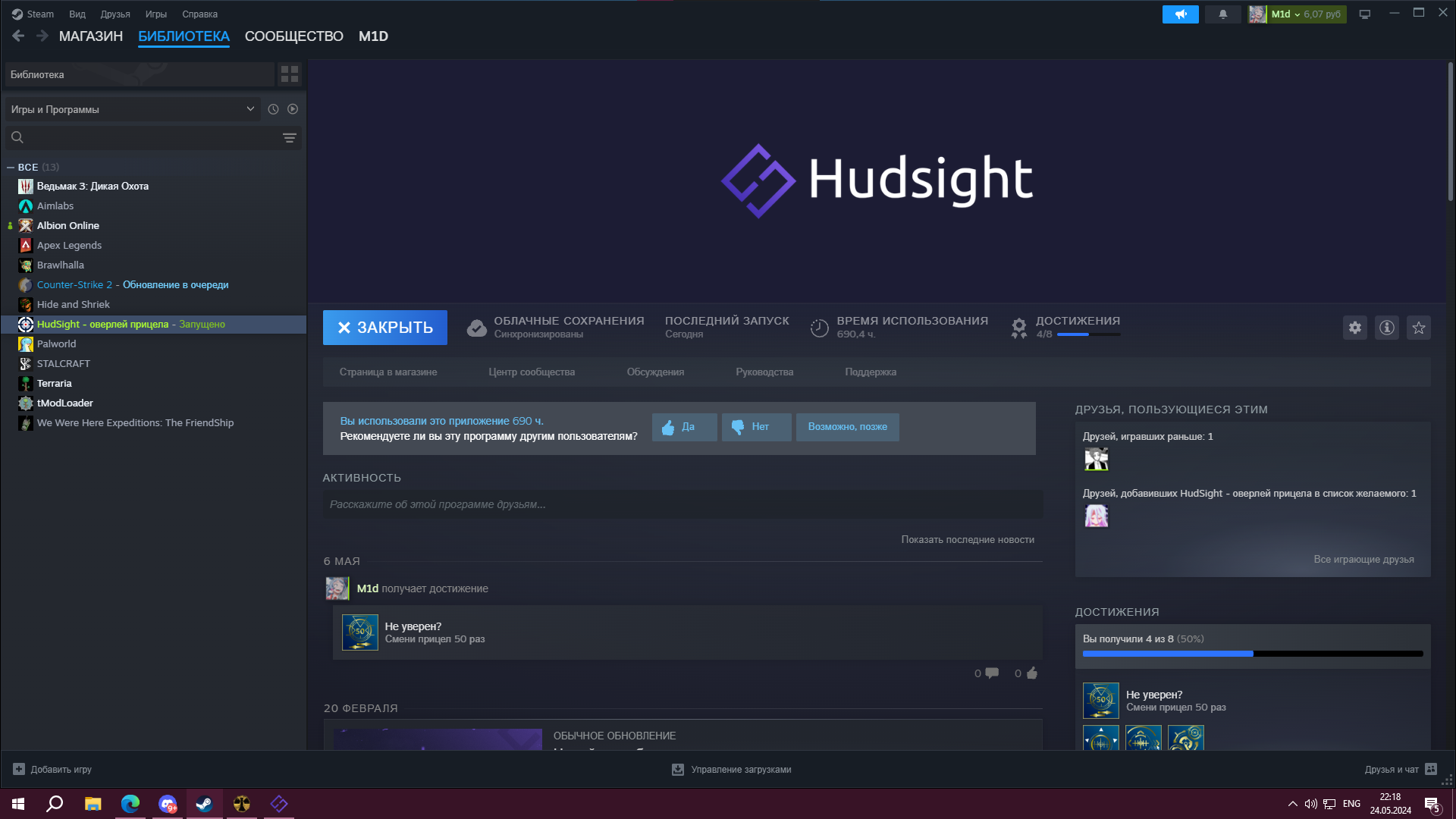
Task: Open Hudsight settings gear icon
Action: (x=1355, y=328)
